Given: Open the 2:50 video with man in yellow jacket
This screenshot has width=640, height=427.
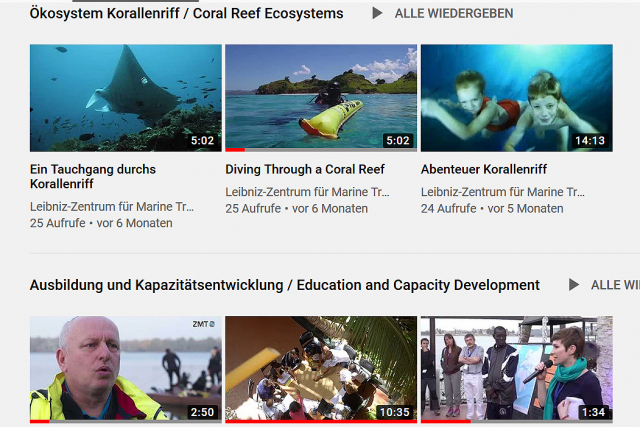Looking at the screenshot, I should pyautogui.click(x=126, y=369).
